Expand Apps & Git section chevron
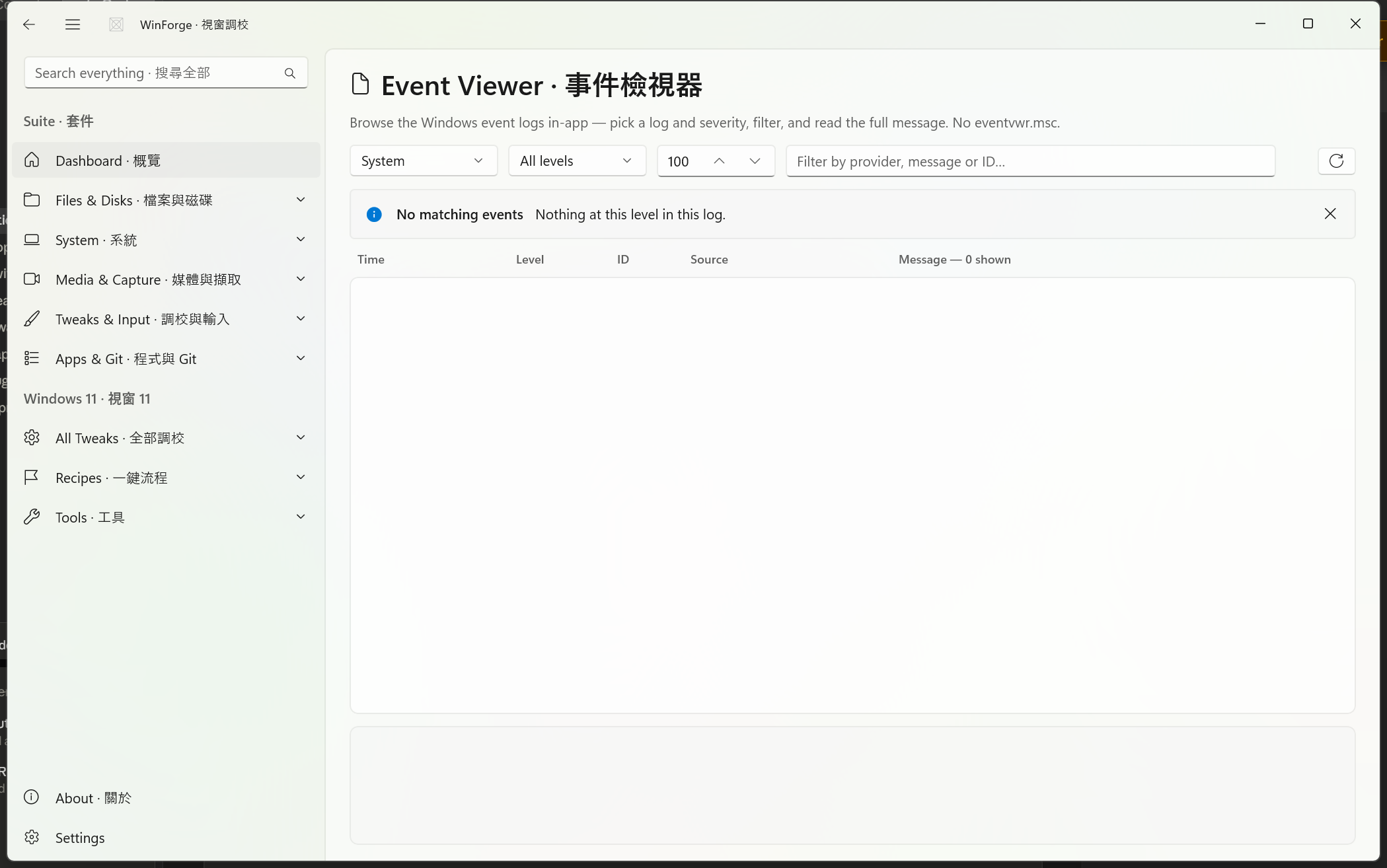The image size is (1387, 868). pyautogui.click(x=301, y=359)
